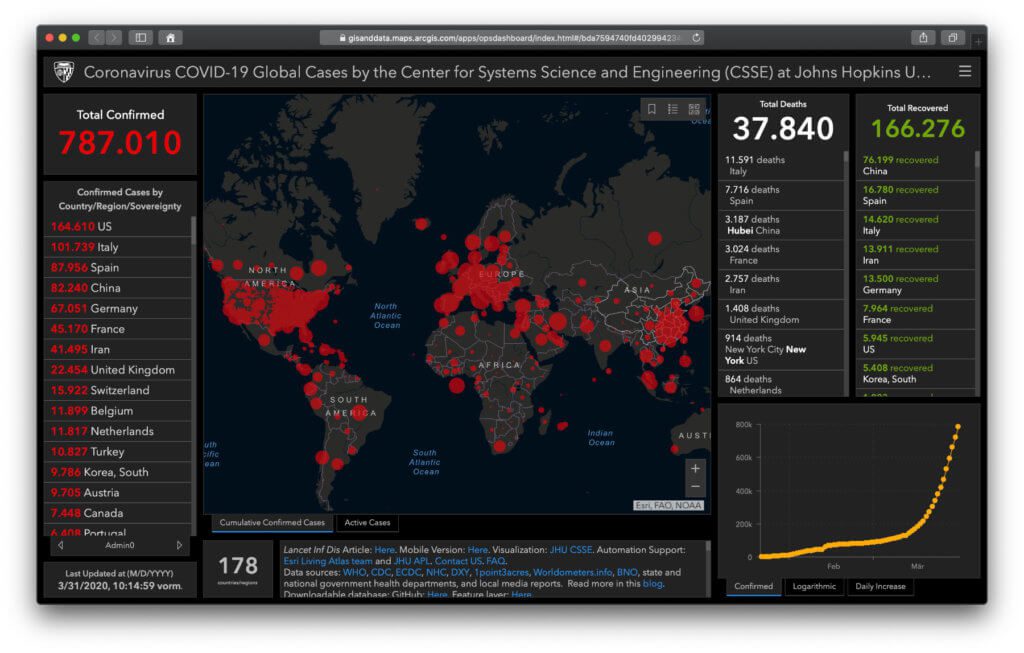
Task: Click the Contact US link
Action: click(x=458, y=561)
